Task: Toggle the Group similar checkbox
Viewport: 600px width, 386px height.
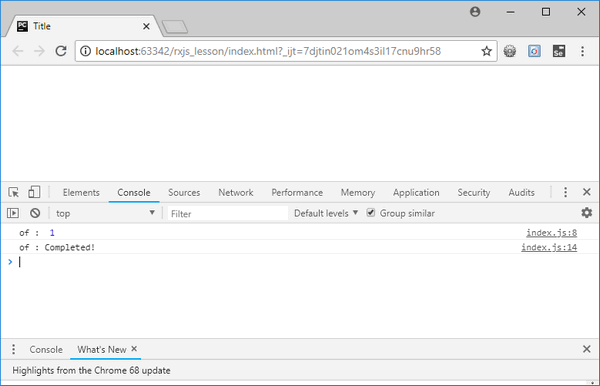Action: [x=370, y=212]
